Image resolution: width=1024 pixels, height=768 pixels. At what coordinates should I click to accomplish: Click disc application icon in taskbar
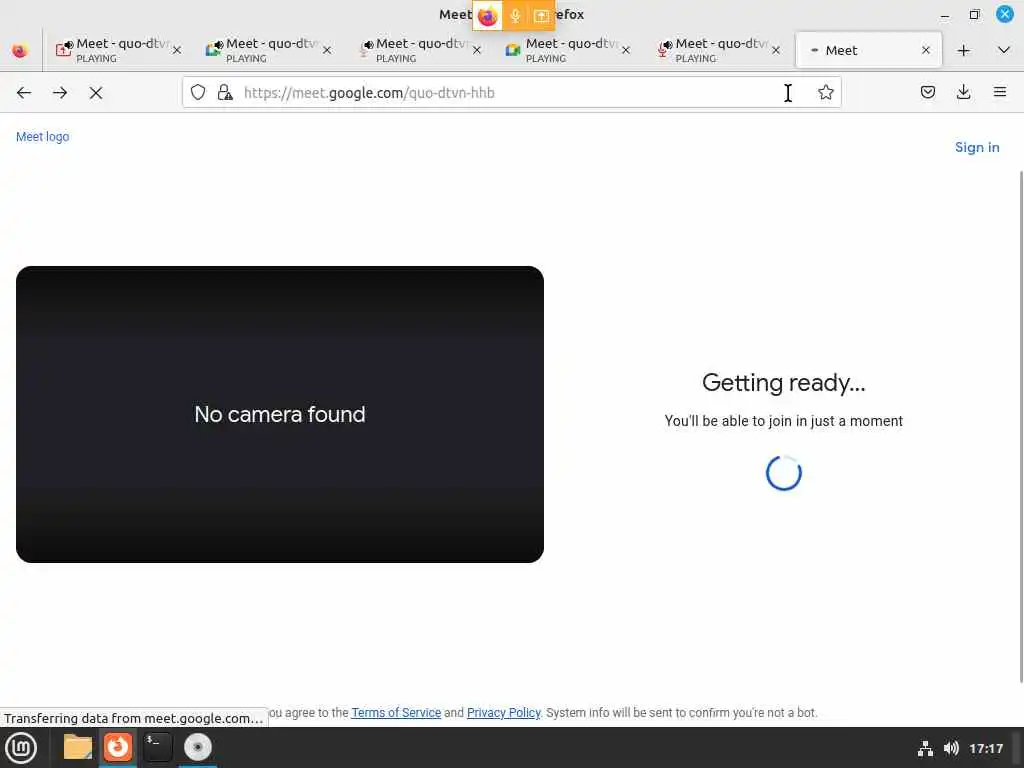pos(197,747)
